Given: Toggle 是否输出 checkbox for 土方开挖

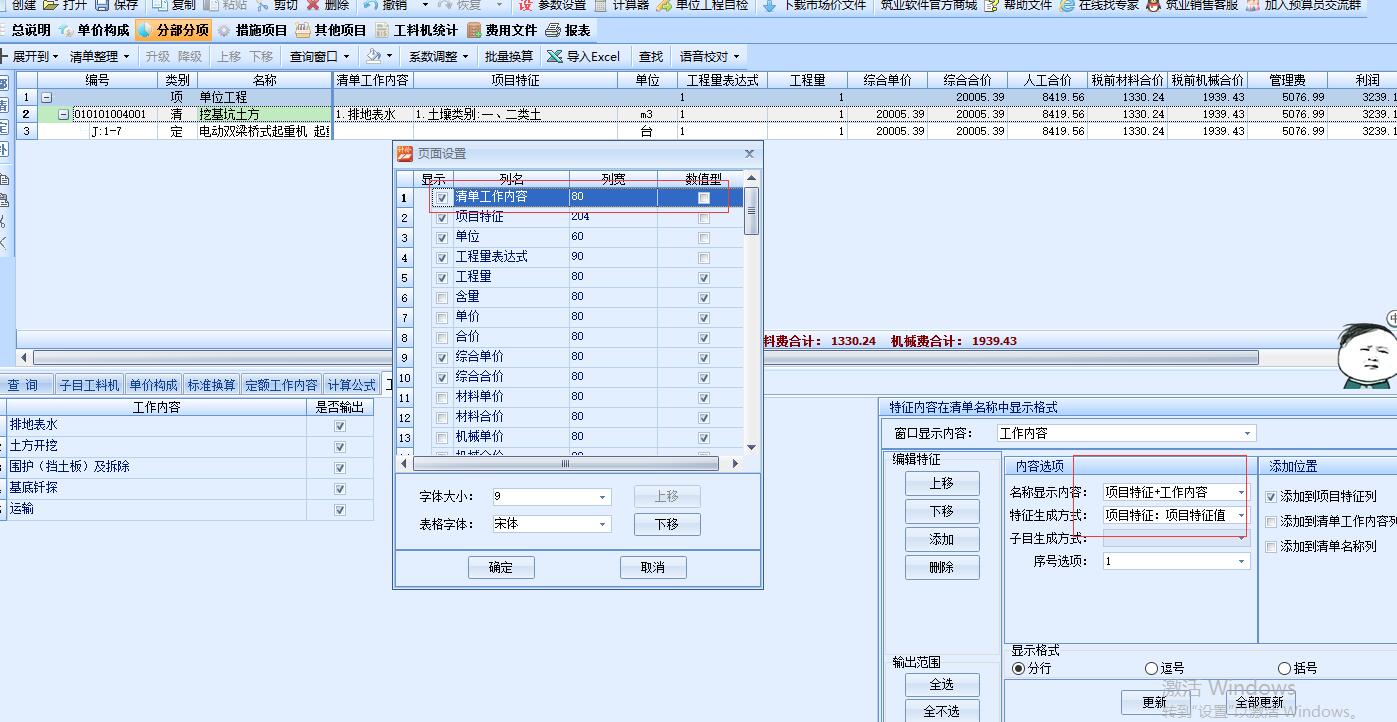Looking at the screenshot, I should (x=340, y=446).
